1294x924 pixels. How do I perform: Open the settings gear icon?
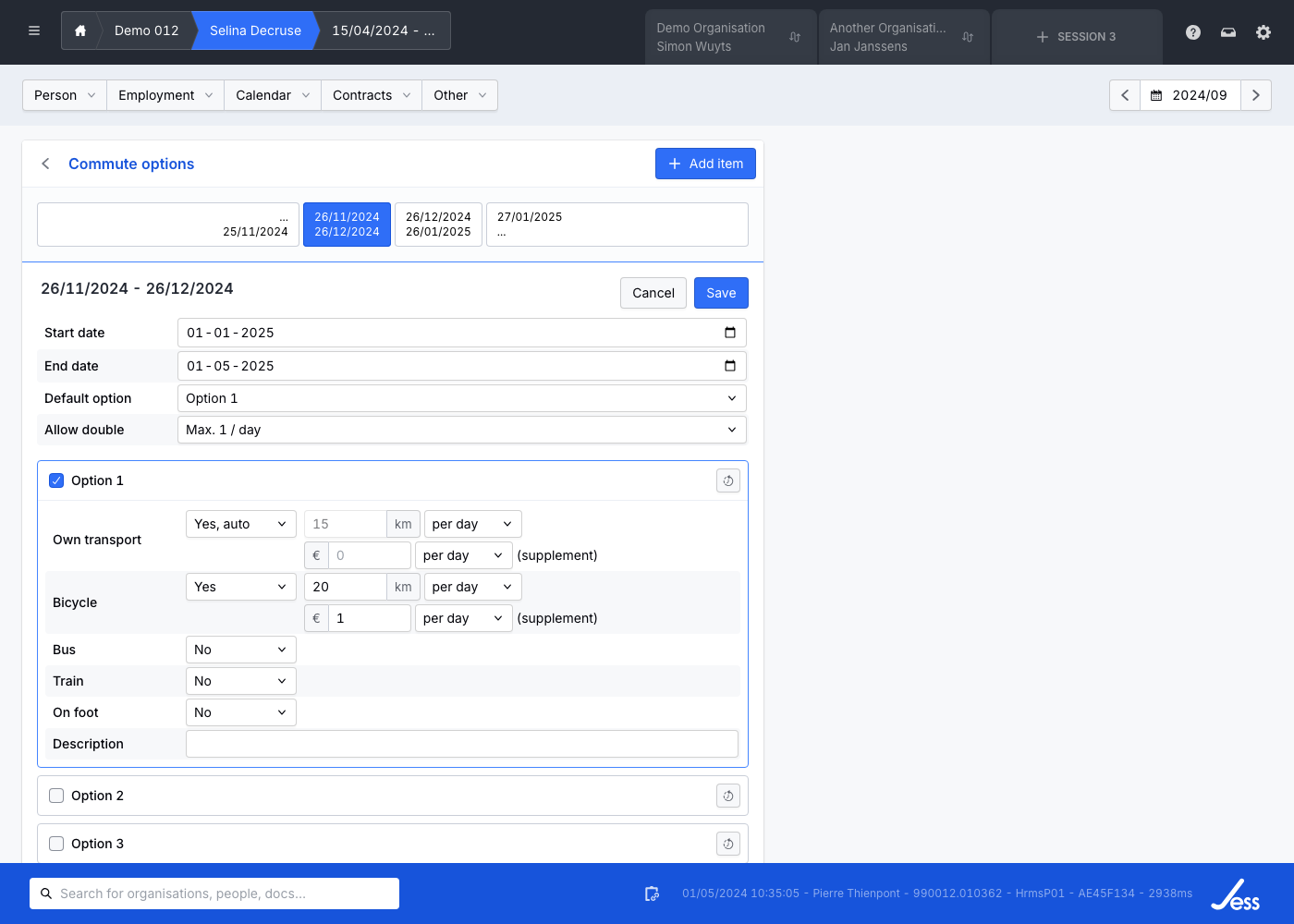click(1263, 32)
